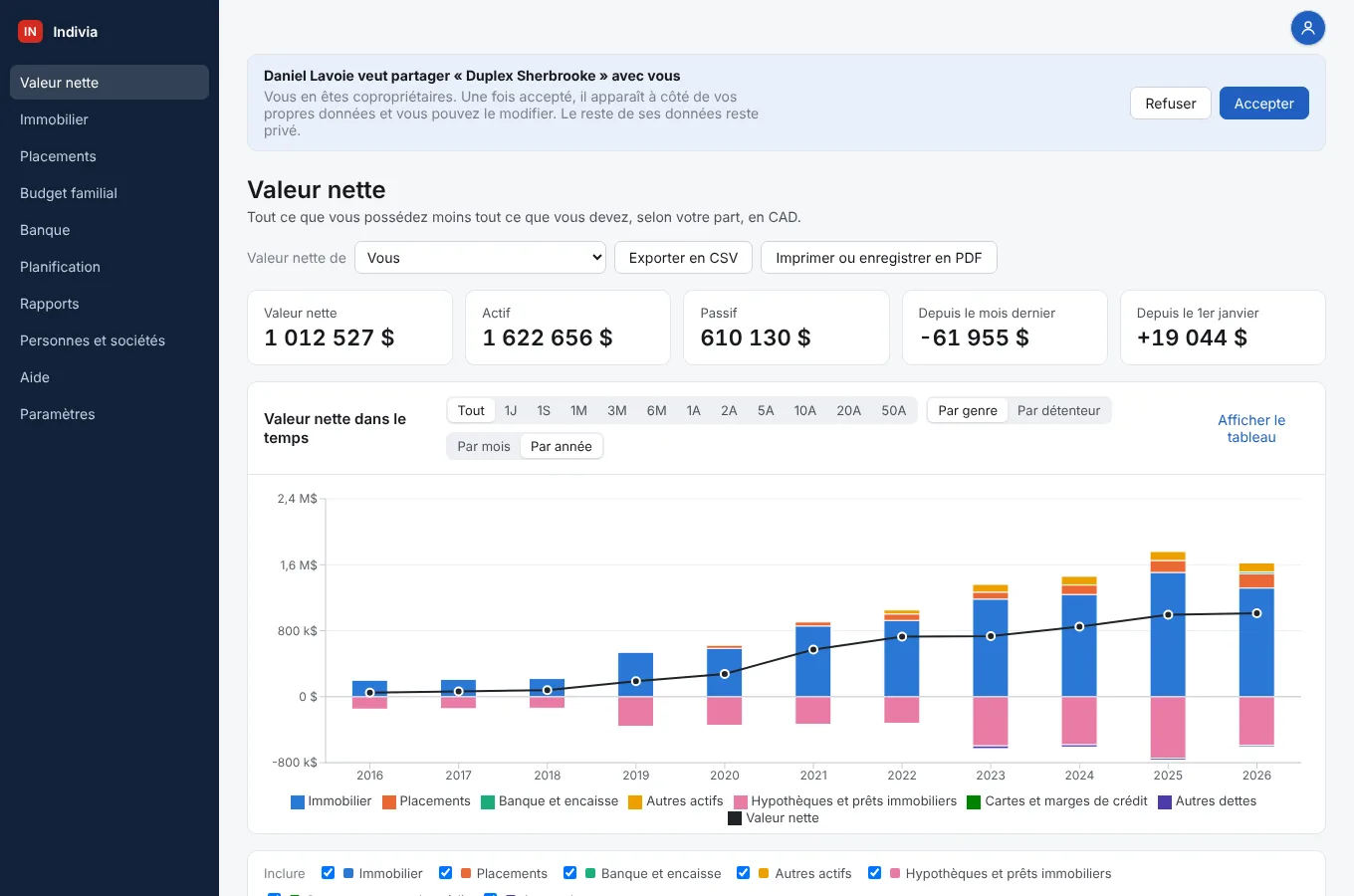Open Immobilier in the sidebar
1354x896 pixels.
click(110, 119)
